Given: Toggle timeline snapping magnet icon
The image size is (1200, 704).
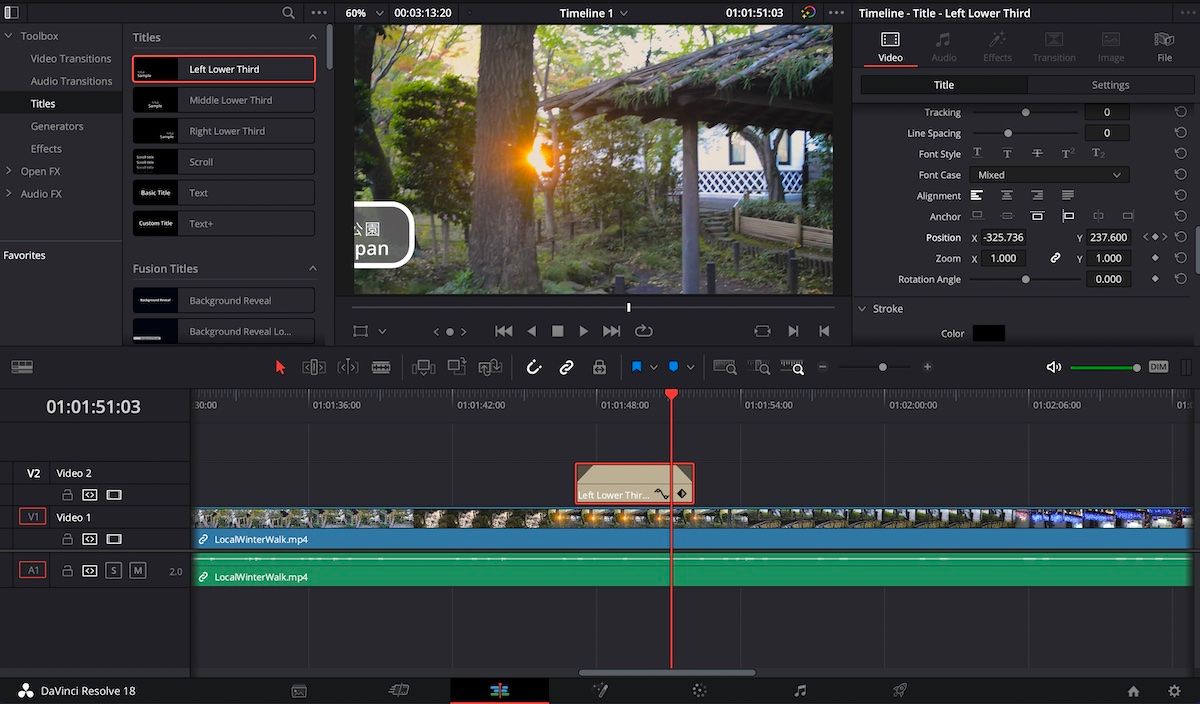Looking at the screenshot, I should click(x=534, y=367).
